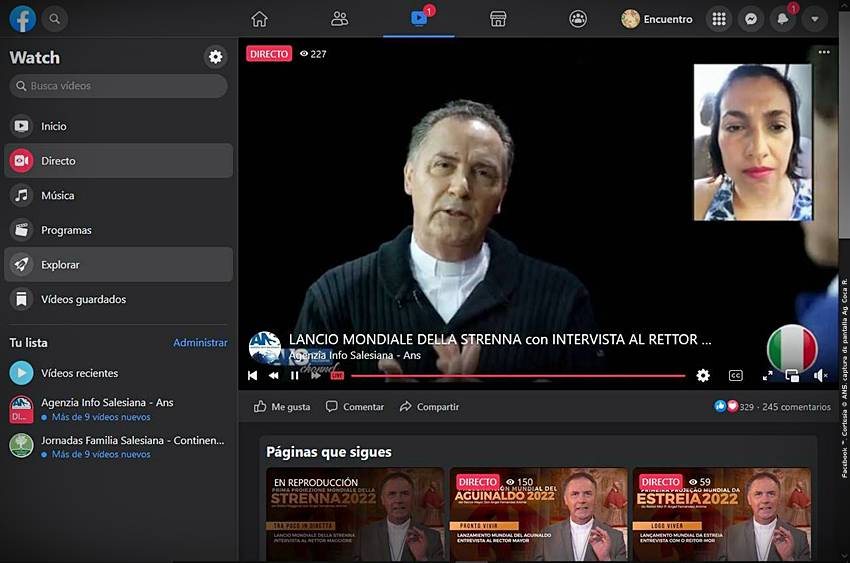Select Programas in Watch sidebar
This screenshot has width=850, height=563.
coord(118,230)
